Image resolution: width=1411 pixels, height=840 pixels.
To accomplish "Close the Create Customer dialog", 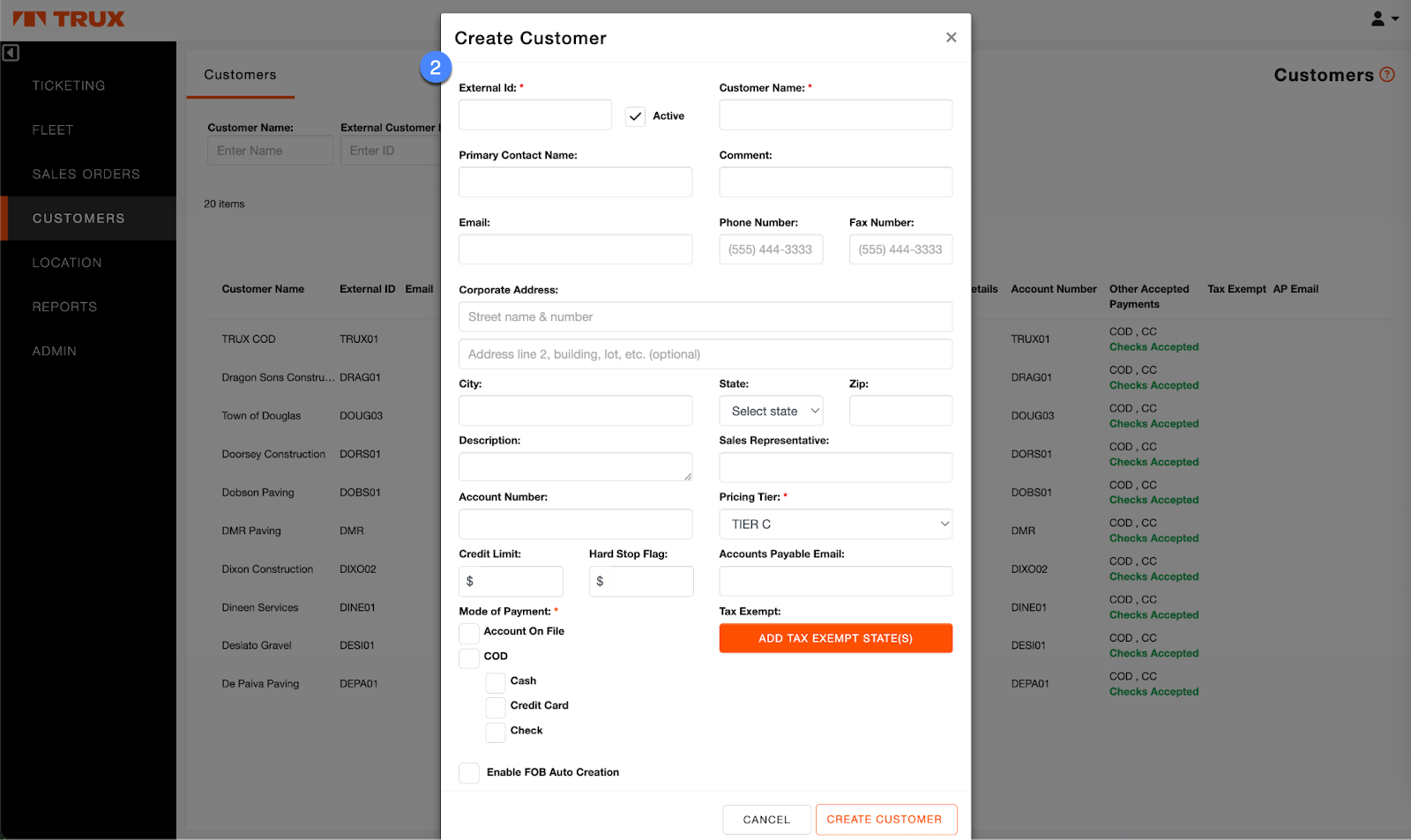I will (x=951, y=37).
